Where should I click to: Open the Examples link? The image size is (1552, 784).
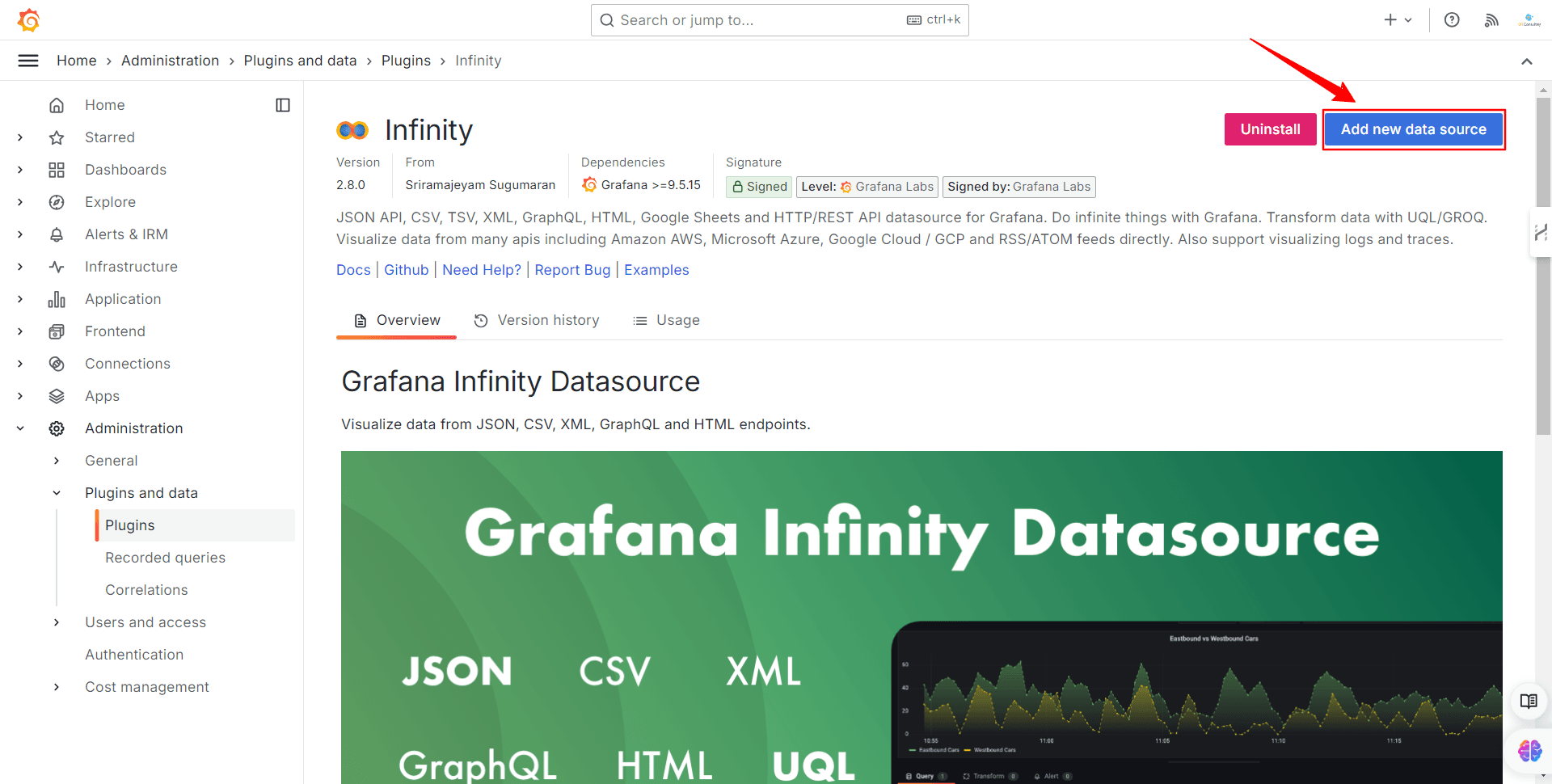[x=656, y=270]
